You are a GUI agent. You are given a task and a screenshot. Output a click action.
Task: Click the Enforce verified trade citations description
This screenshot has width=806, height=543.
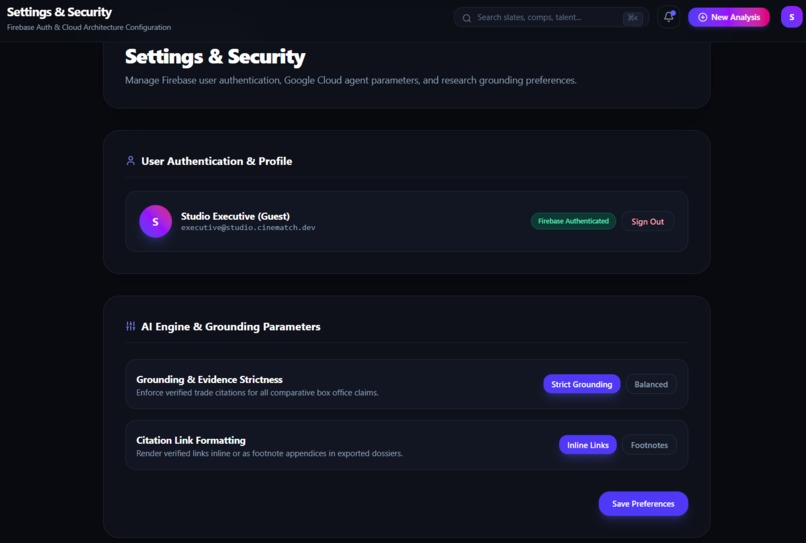coord(257,392)
